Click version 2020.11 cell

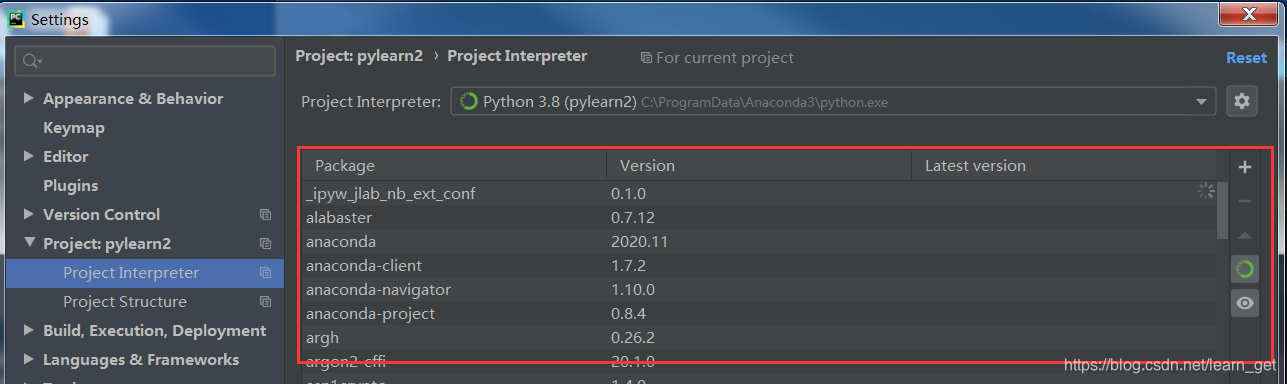coord(640,241)
